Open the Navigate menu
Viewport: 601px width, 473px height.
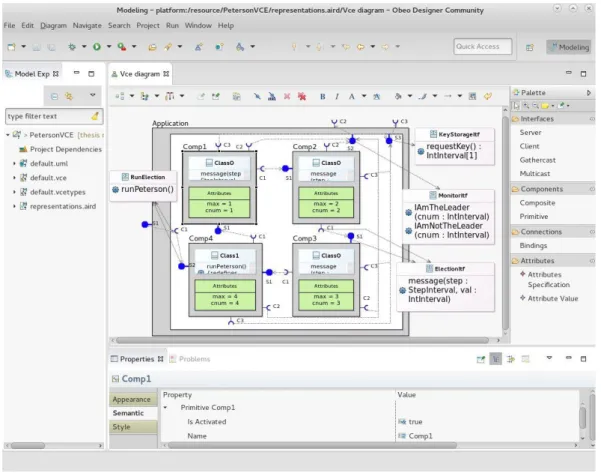click(87, 26)
